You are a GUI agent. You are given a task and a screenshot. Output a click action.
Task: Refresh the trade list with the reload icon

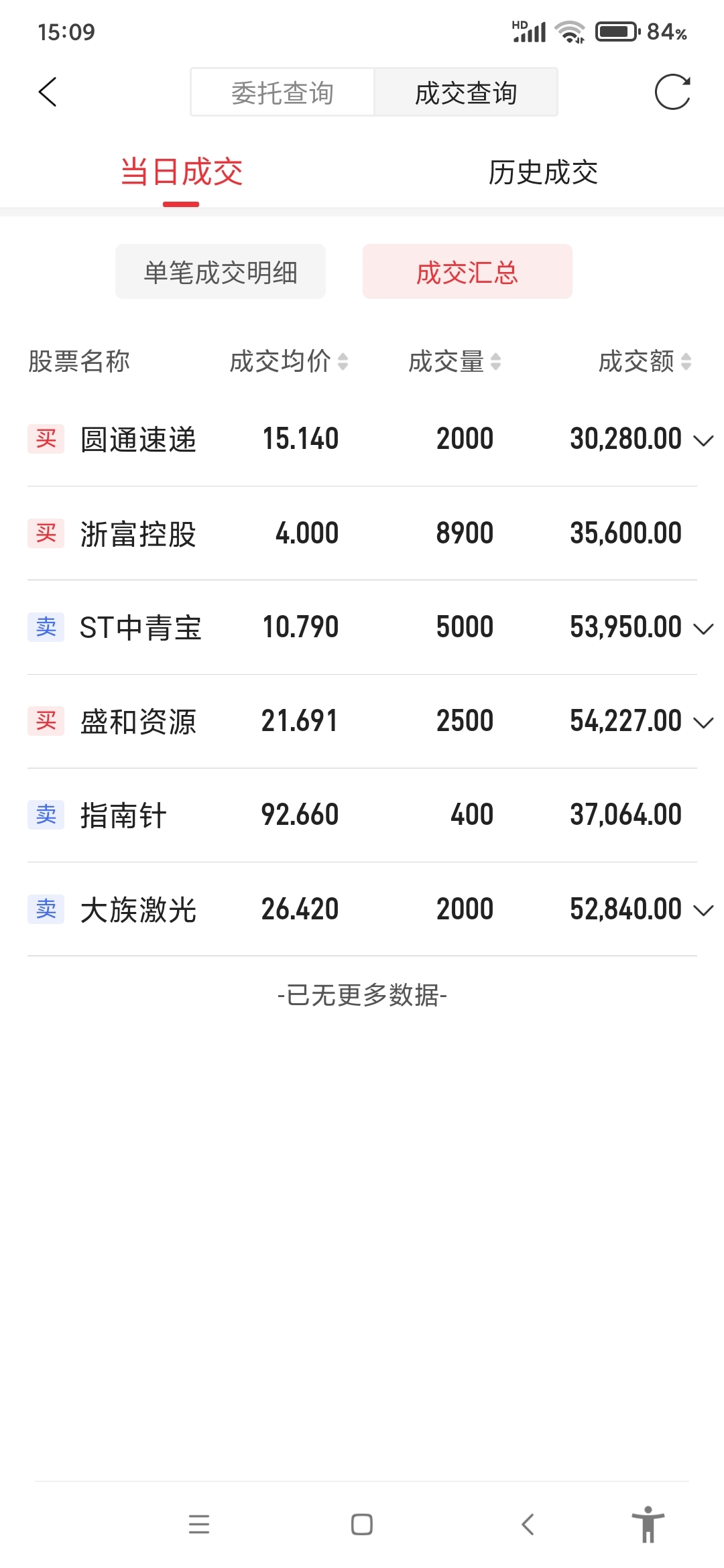pos(672,92)
